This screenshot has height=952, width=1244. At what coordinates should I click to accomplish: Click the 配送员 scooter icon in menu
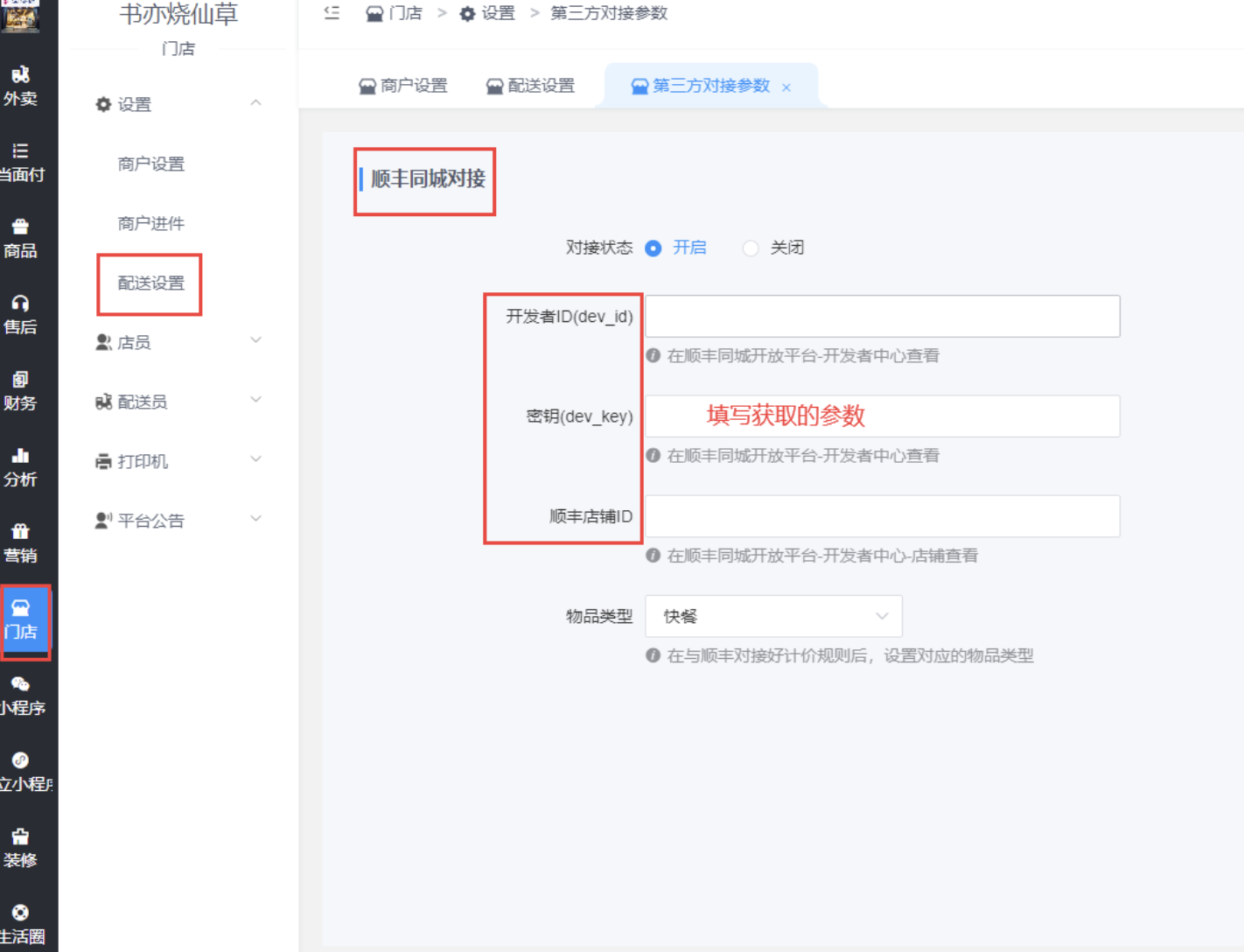pyautogui.click(x=103, y=402)
